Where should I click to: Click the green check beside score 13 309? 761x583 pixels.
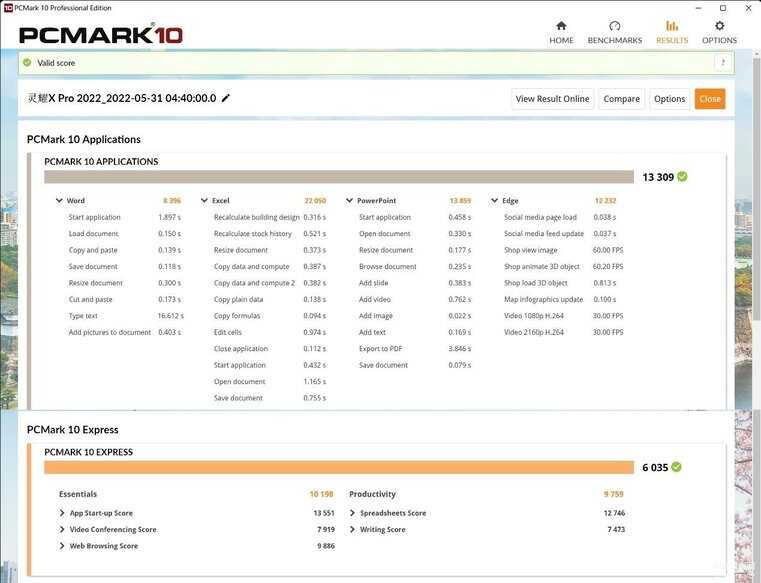point(682,177)
